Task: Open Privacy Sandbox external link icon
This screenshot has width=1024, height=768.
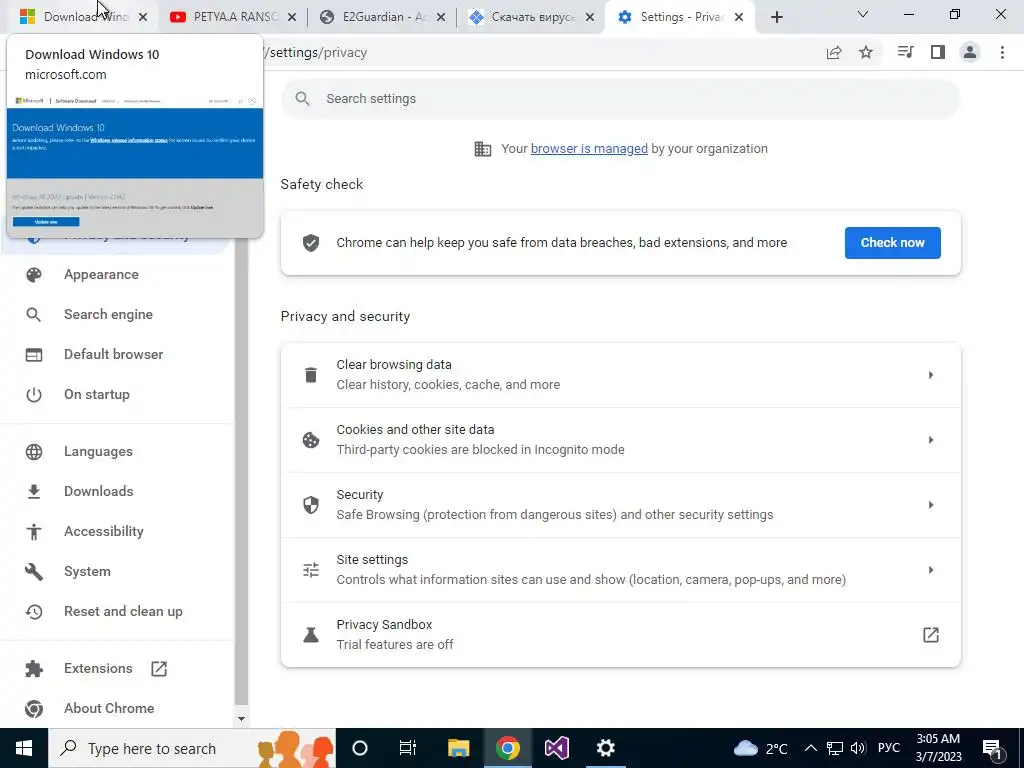Action: pos(931,635)
